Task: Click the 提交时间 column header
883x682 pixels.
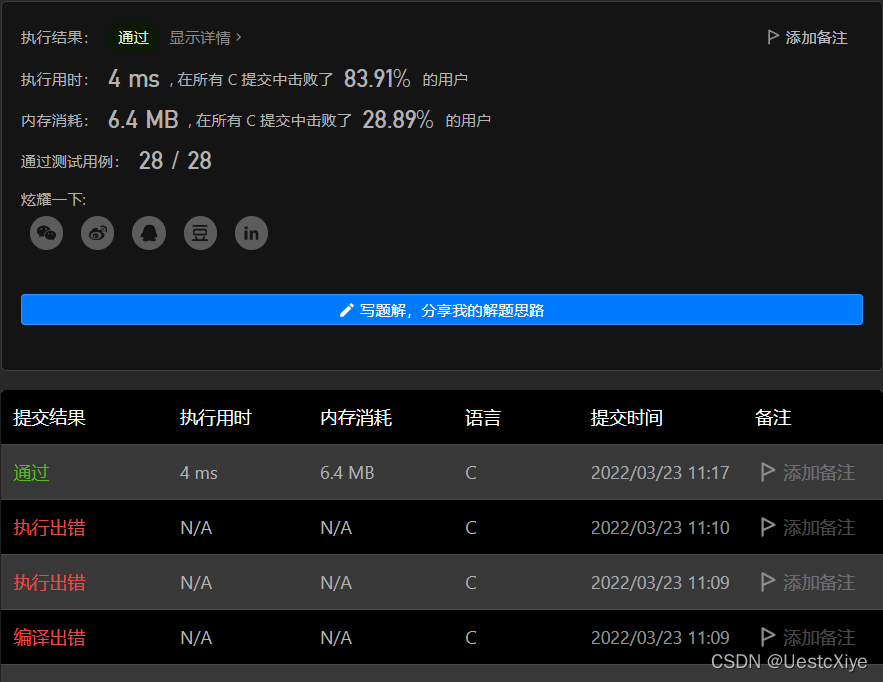Action: (x=627, y=418)
